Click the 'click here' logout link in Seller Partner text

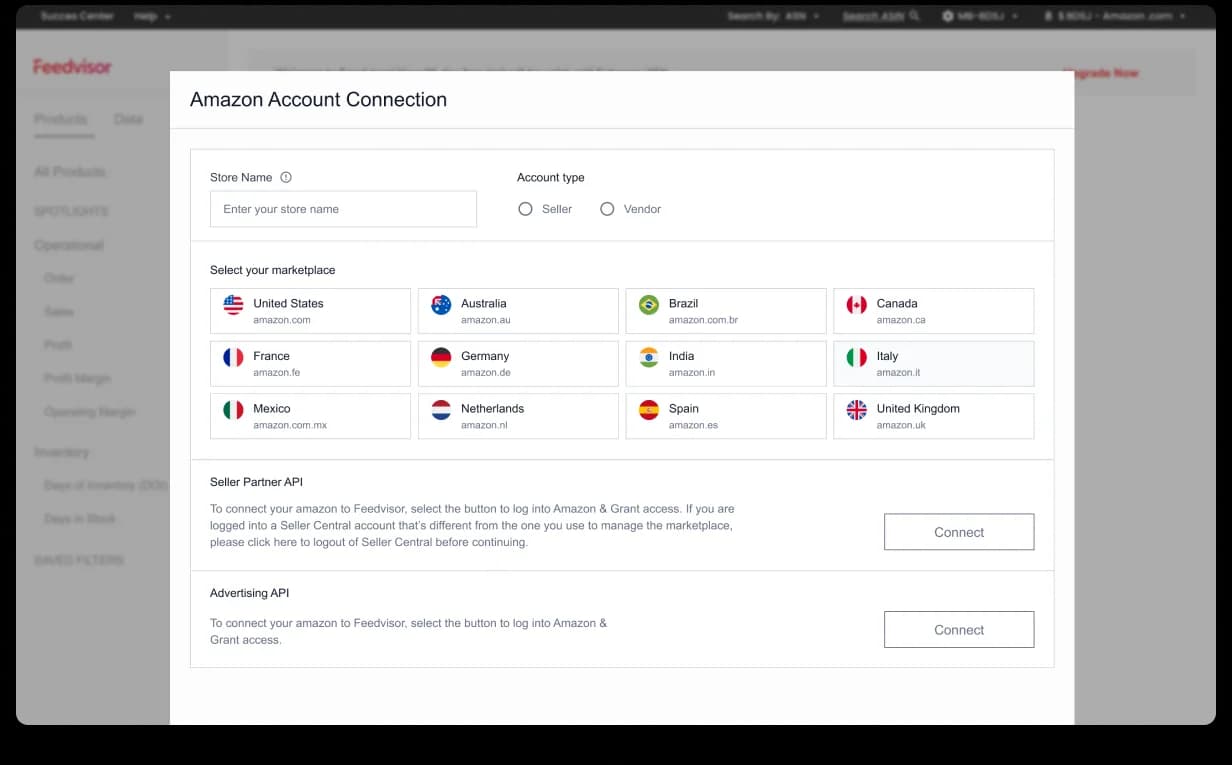(273, 542)
